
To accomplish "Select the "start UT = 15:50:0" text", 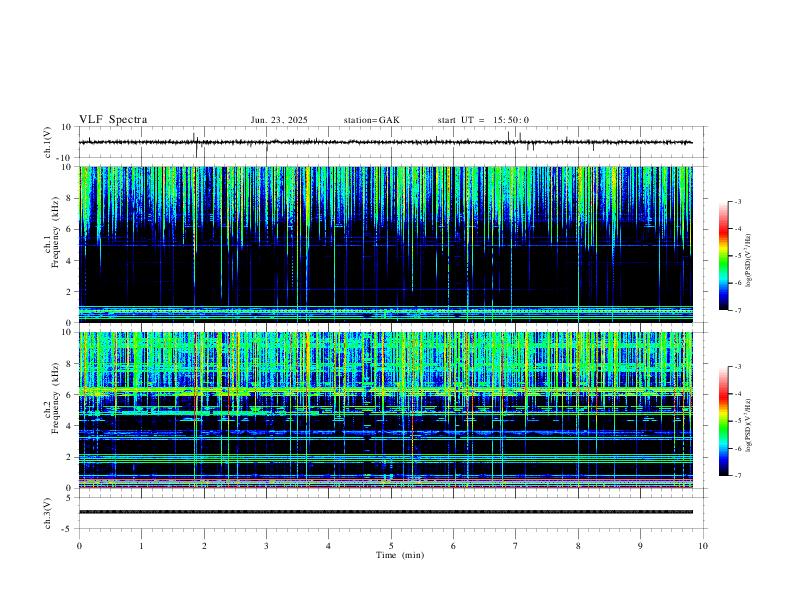I will pyautogui.click(x=483, y=120).
